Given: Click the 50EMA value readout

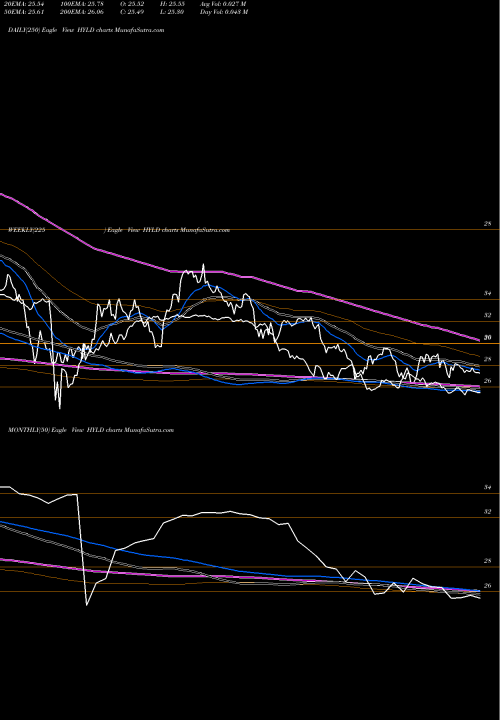Looking at the screenshot, I should point(24,12).
